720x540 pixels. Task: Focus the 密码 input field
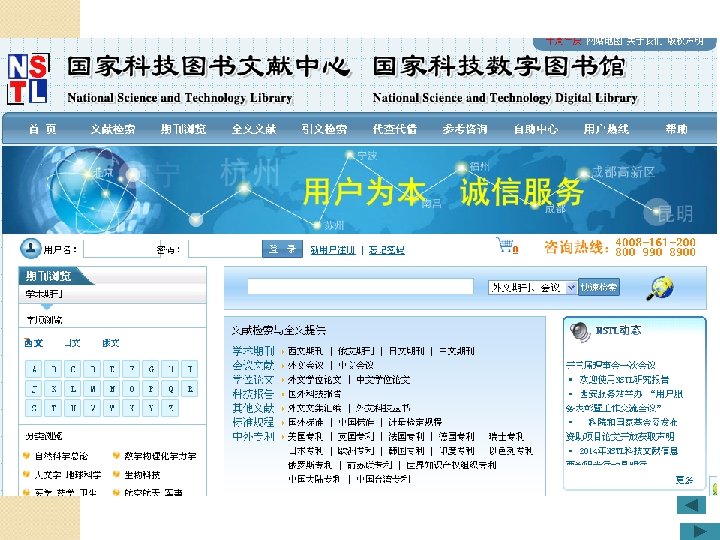(x=225, y=250)
